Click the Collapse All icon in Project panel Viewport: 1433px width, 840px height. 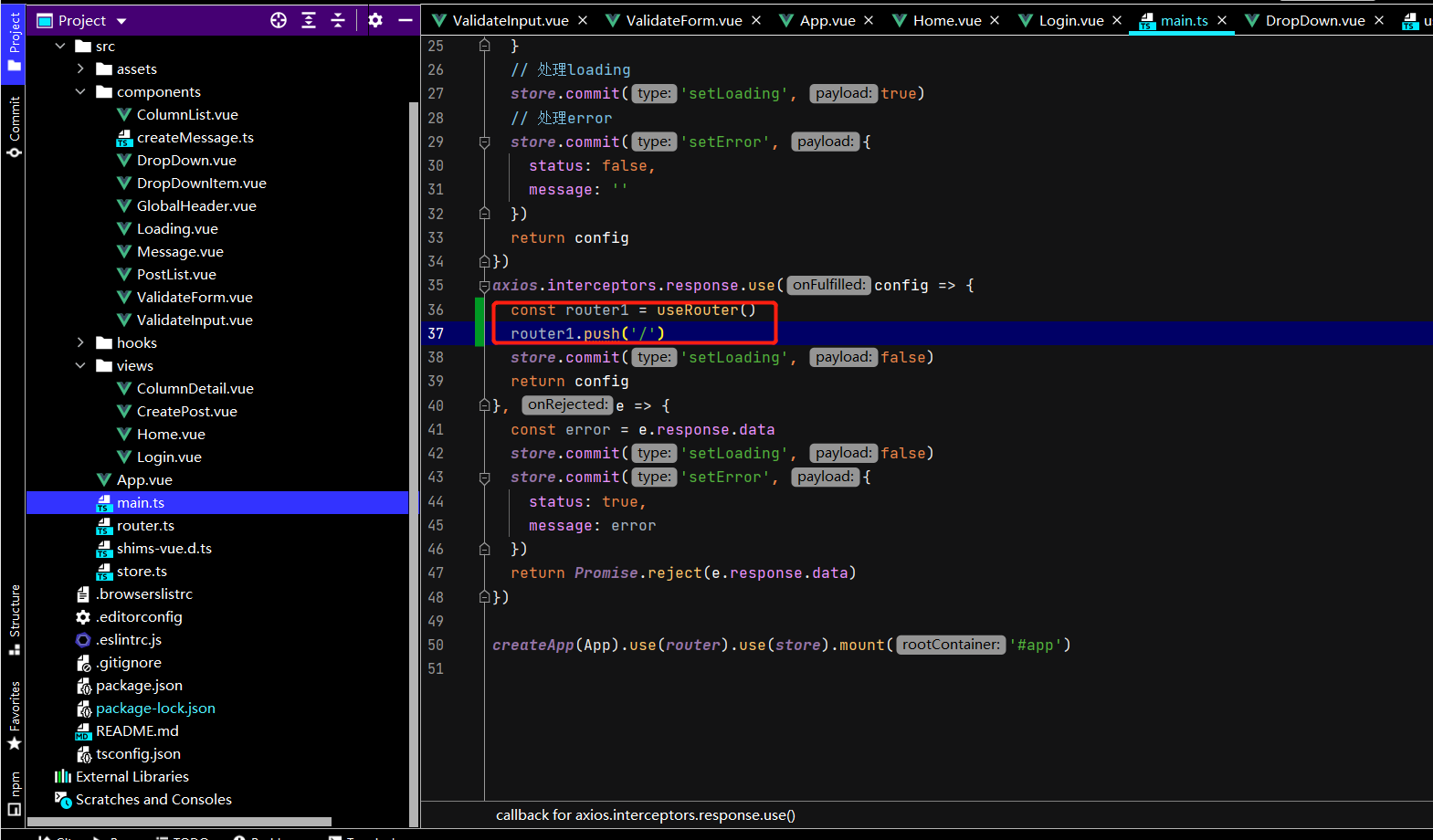pos(338,20)
